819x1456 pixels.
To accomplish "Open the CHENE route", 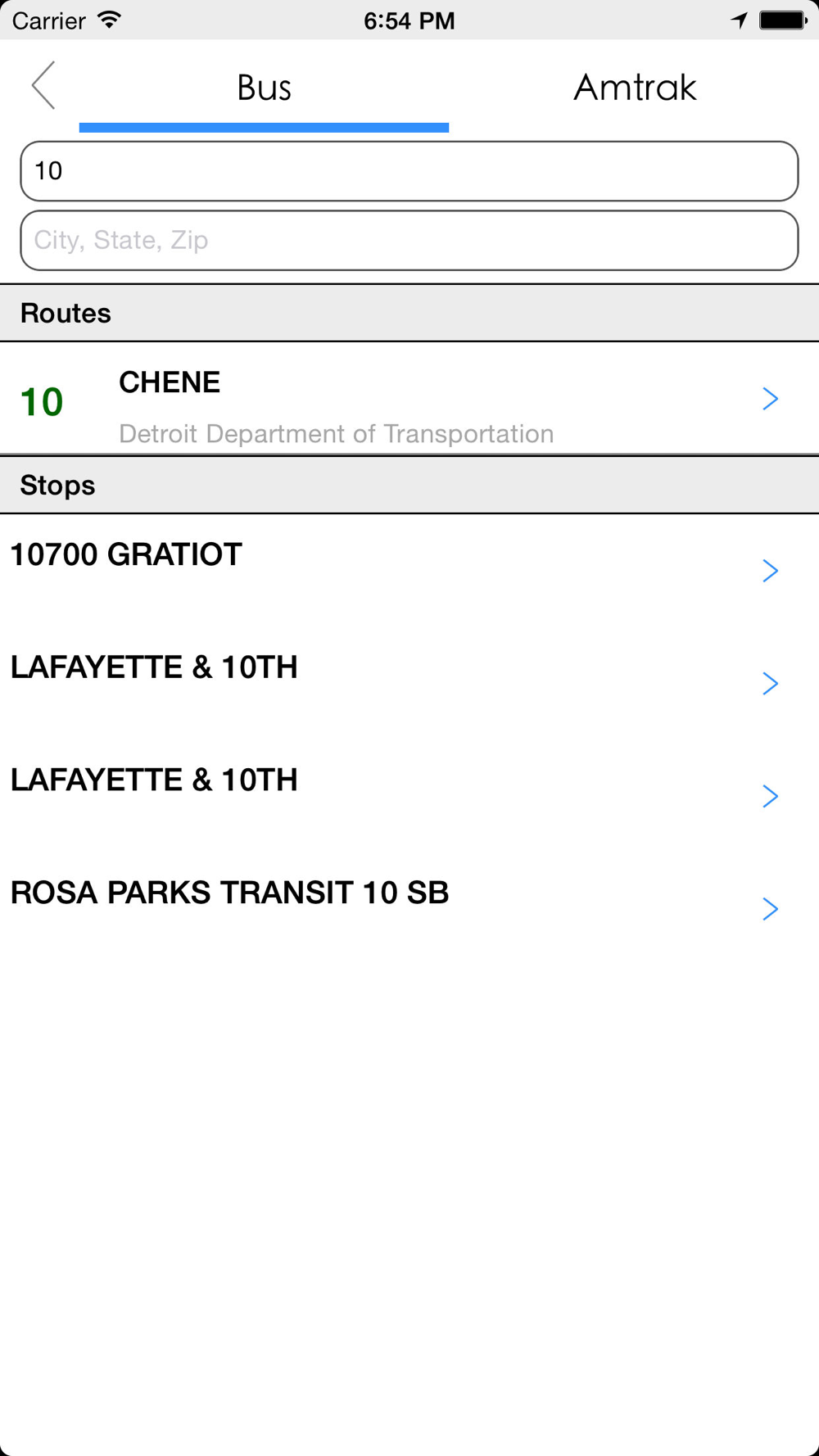I will click(170, 382).
